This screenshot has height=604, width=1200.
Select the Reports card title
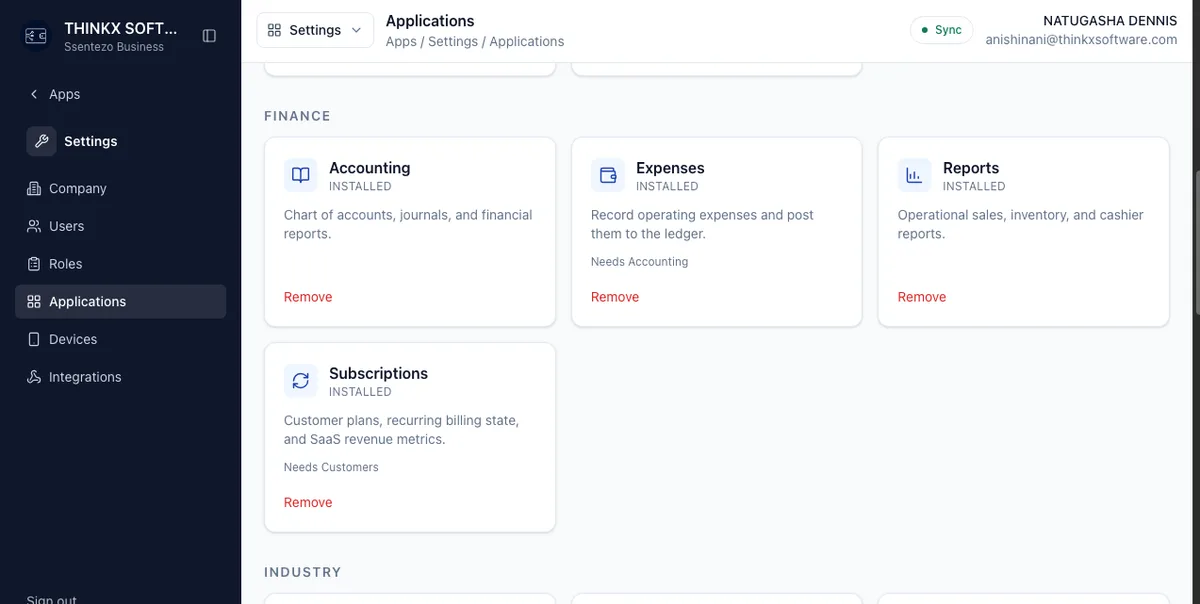coord(971,168)
